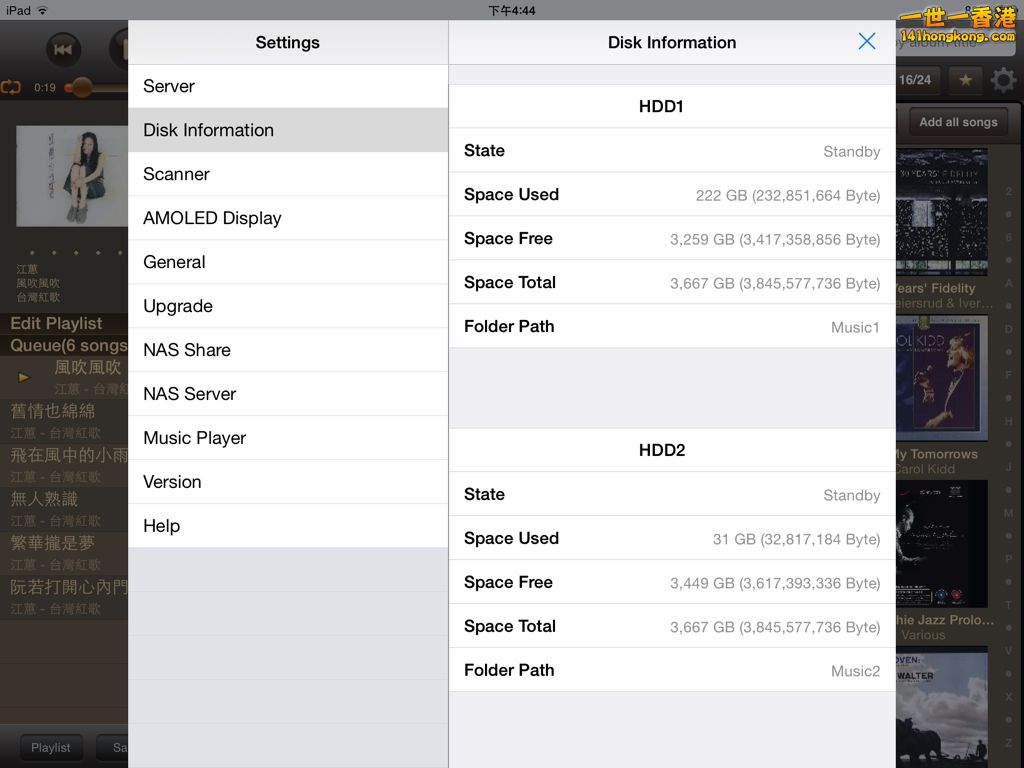This screenshot has height=768, width=1024.
Task: Click the playback progress slider knob
Action: [79, 87]
